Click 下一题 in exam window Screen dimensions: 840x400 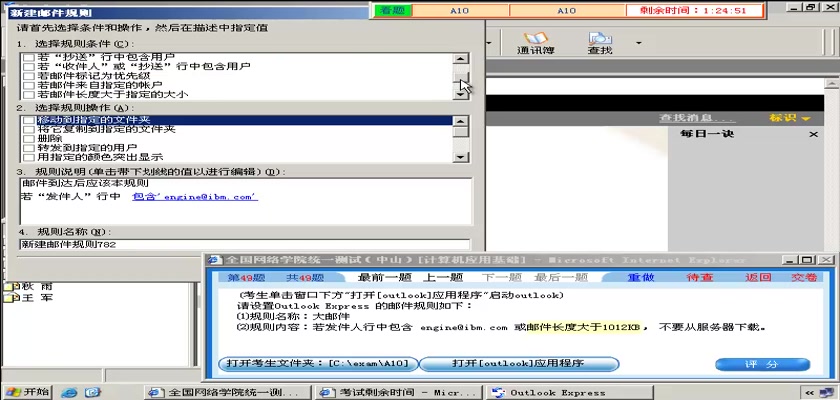tap(501, 277)
